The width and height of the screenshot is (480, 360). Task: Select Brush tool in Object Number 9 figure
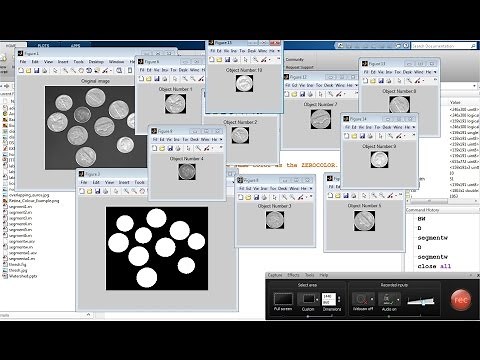coord(399,136)
